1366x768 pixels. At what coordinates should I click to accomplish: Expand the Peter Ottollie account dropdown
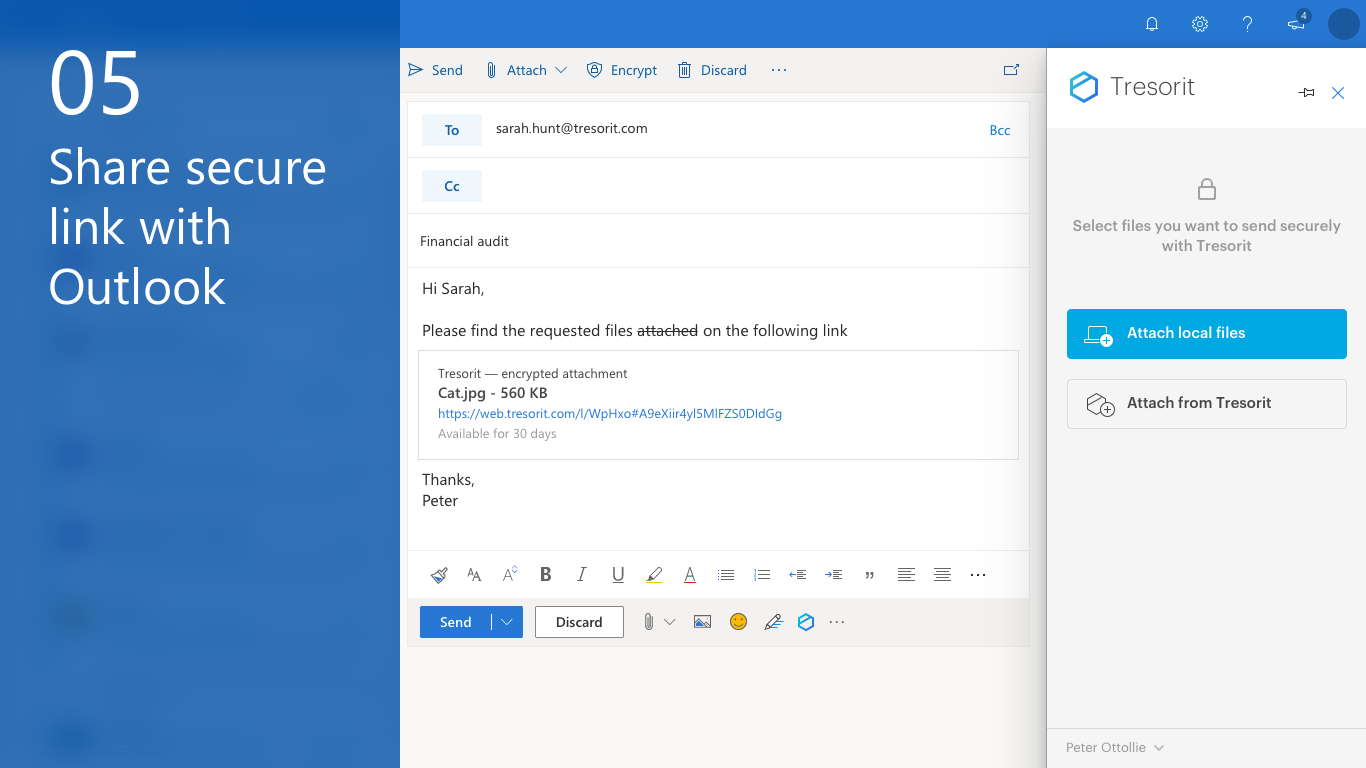[1115, 748]
